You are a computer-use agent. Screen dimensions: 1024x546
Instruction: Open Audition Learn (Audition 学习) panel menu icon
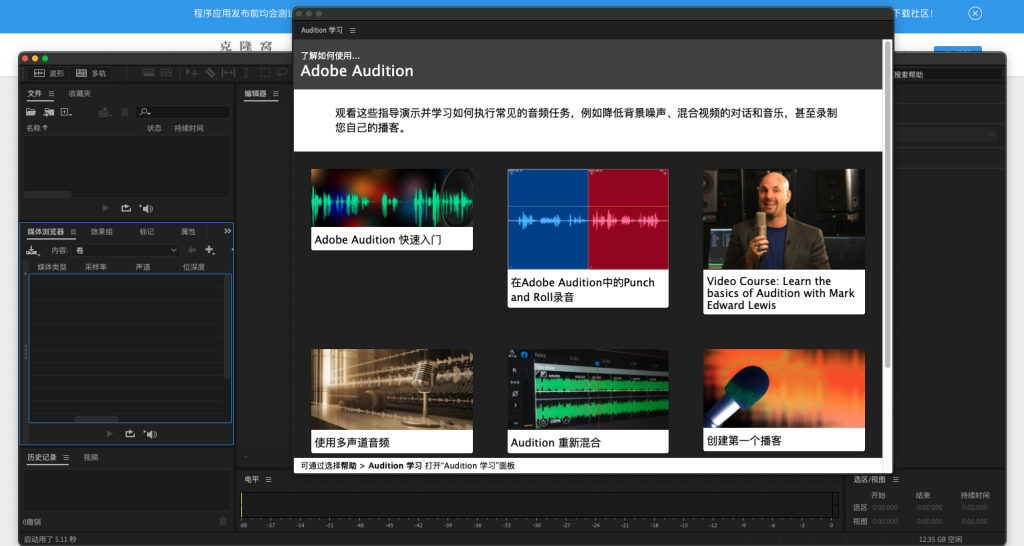353,31
